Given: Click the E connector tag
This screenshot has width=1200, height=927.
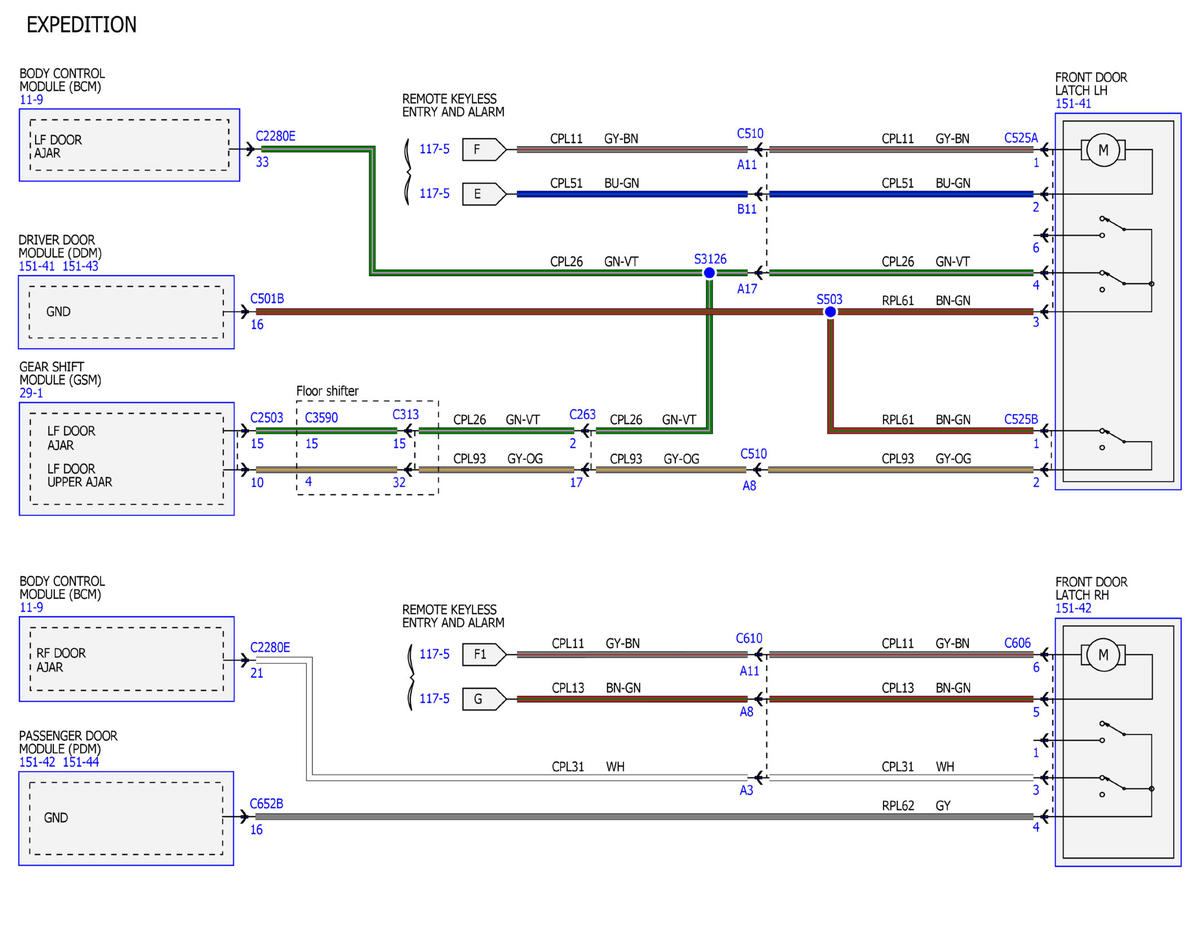Looking at the screenshot, I should (483, 194).
